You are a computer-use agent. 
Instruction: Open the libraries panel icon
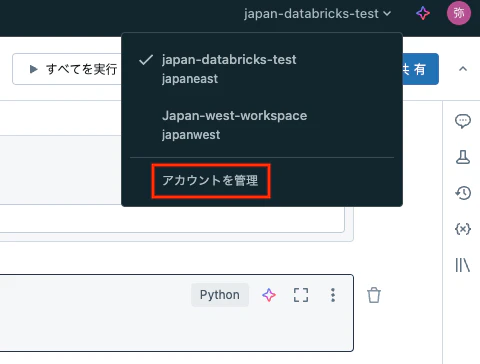point(463,265)
